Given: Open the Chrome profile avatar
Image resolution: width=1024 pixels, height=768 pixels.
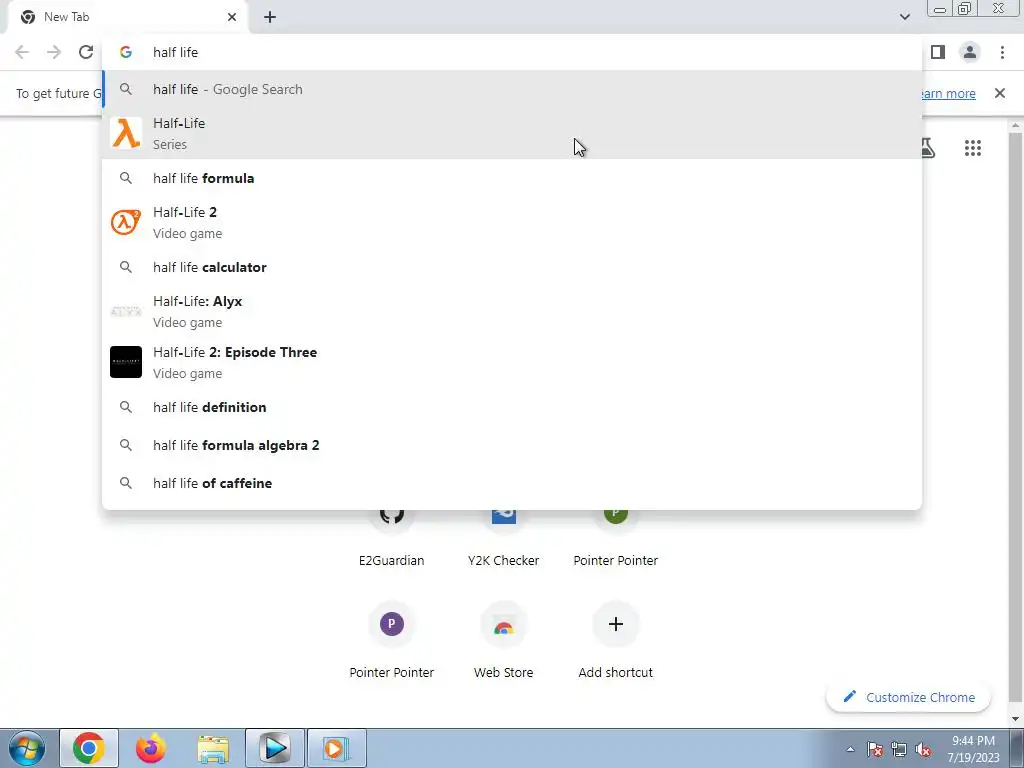Looking at the screenshot, I should [970, 52].
